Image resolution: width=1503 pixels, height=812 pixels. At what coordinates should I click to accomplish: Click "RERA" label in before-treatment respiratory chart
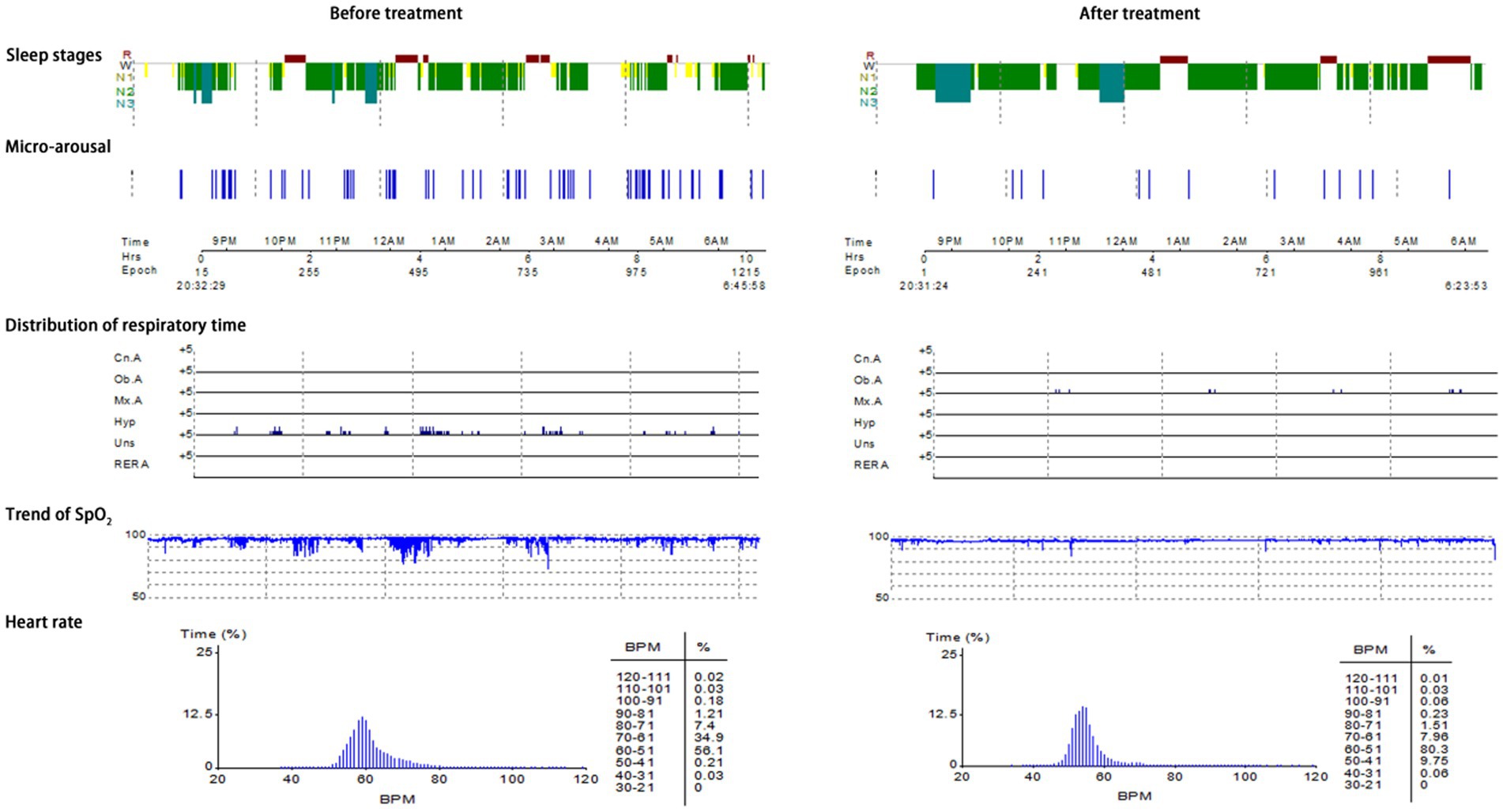[x=131, y=464]
